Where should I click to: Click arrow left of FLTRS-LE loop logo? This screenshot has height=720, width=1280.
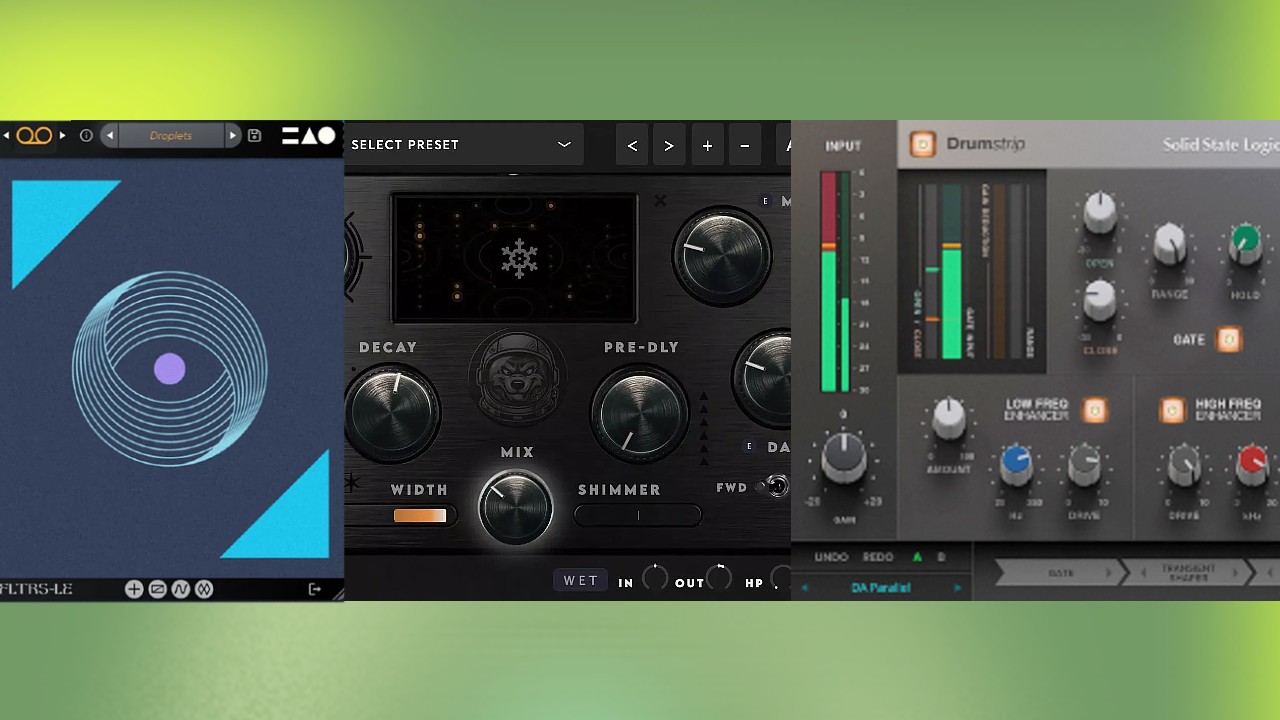[x=6, y=135]
